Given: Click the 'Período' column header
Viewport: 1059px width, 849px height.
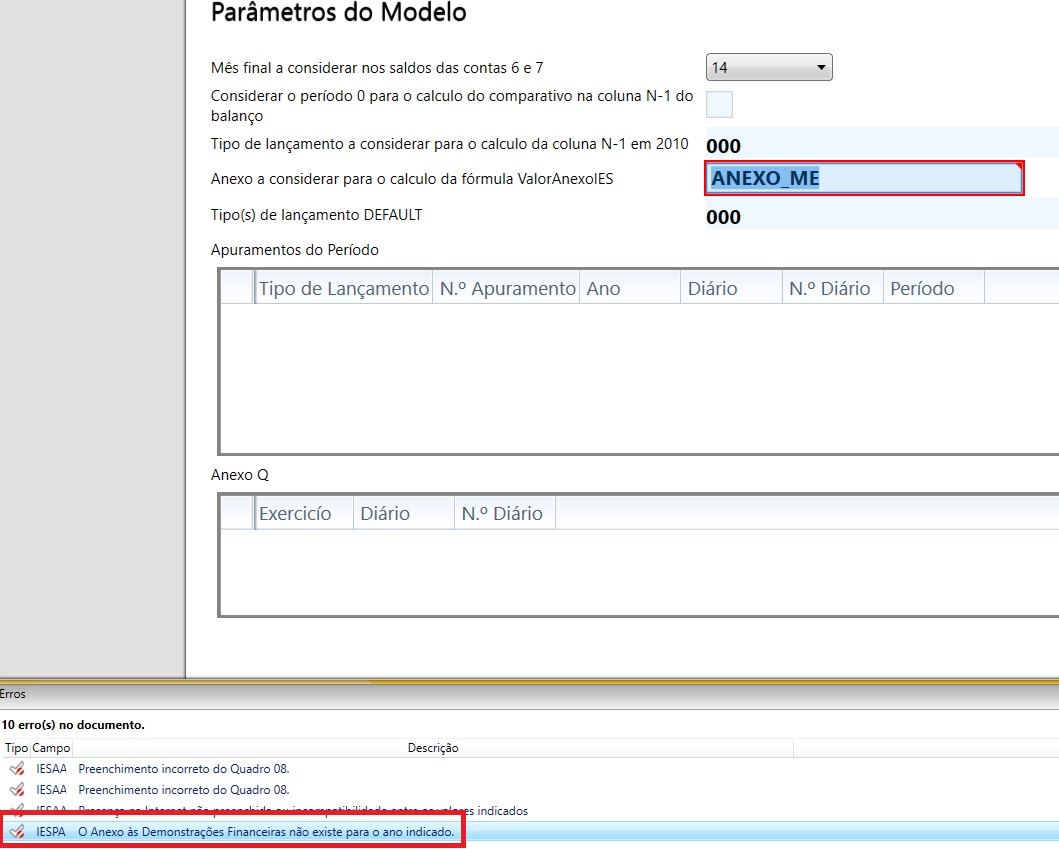Looking at the screenshot, I should point(921,289).
